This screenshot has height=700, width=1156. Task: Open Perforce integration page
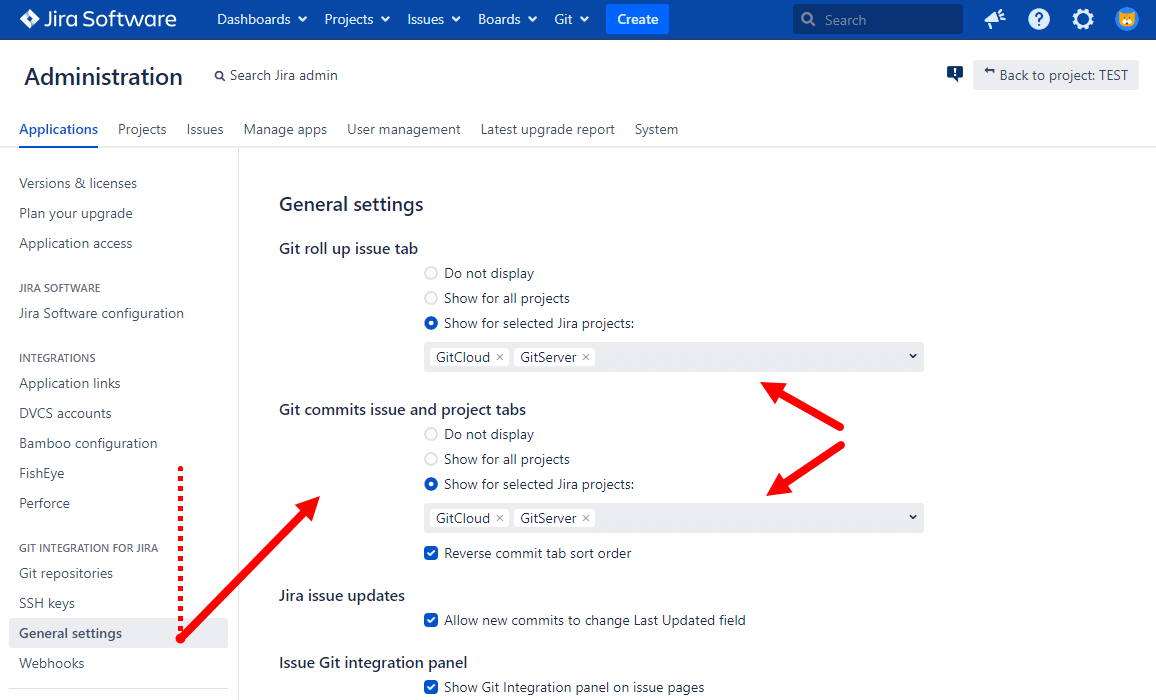(45, 504)
